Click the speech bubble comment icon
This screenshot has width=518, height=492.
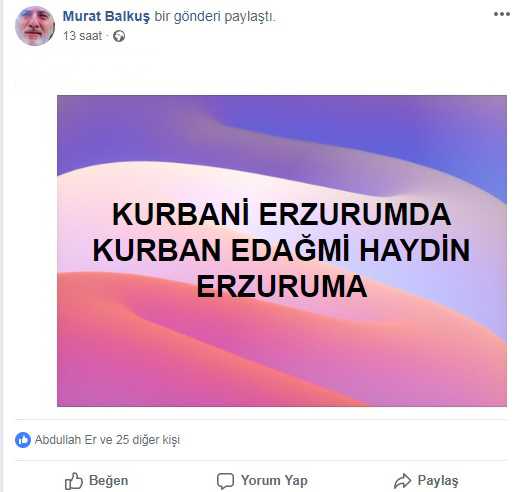(x=225, y=481)
